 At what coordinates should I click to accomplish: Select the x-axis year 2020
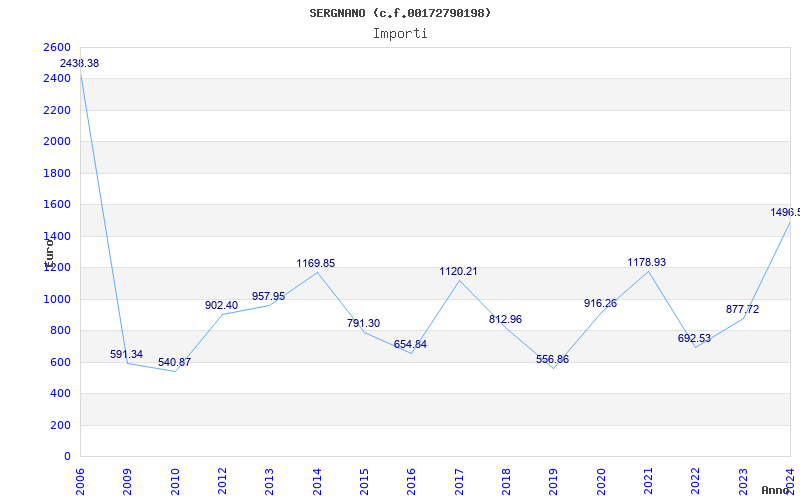(x=601, y=481)
